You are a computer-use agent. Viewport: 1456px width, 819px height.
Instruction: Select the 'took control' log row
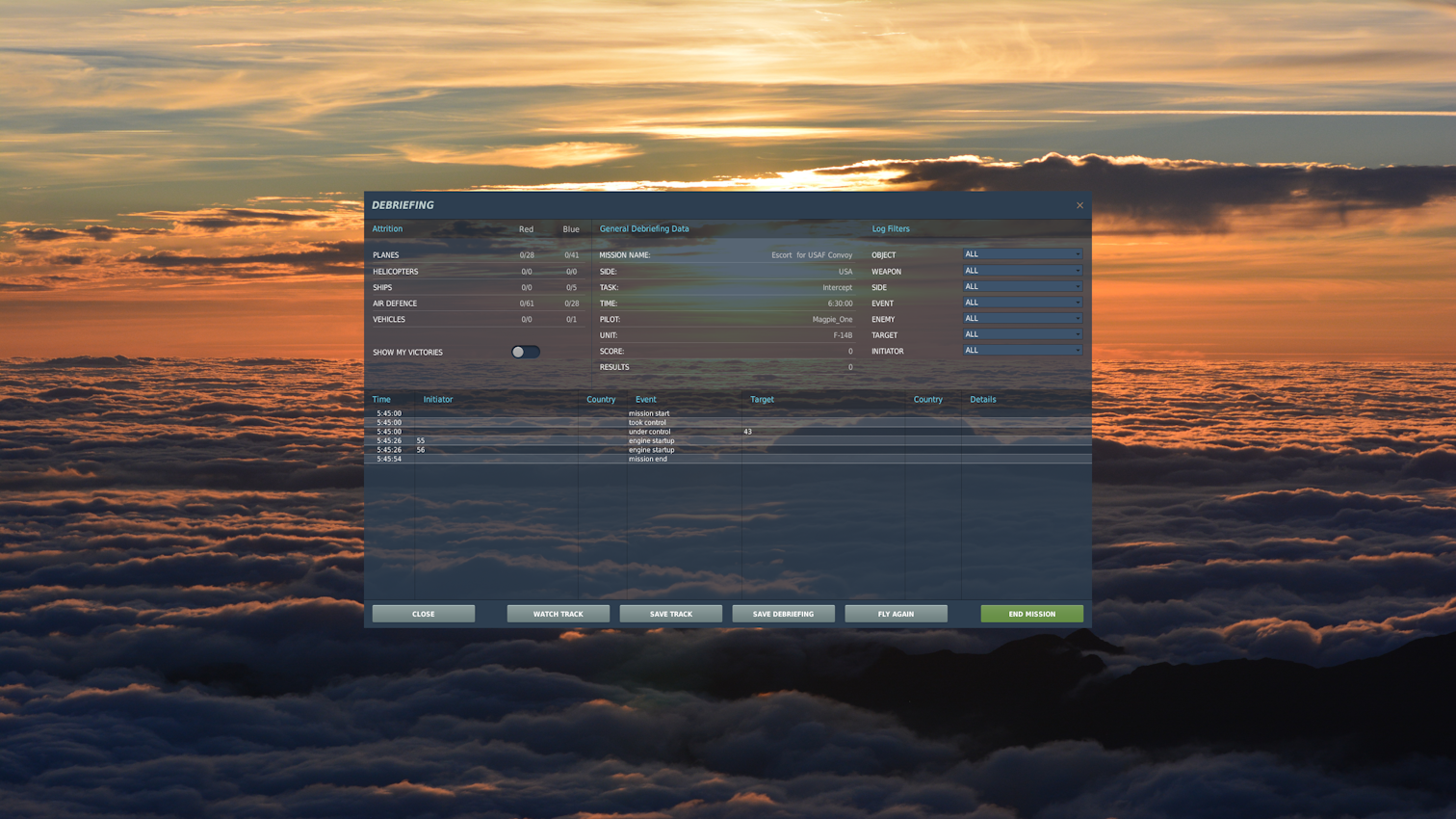(x=728, y=422)
